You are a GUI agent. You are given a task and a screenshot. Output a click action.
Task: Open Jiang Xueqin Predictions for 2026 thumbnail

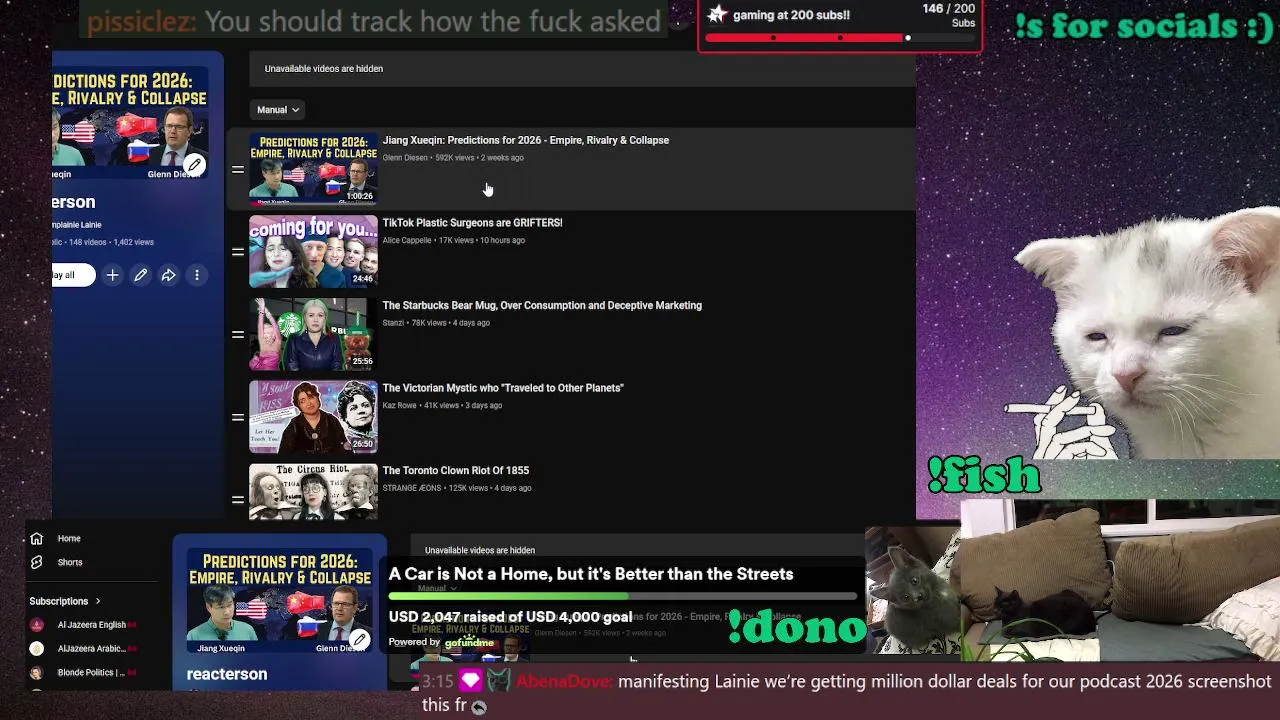coord(313,169)
